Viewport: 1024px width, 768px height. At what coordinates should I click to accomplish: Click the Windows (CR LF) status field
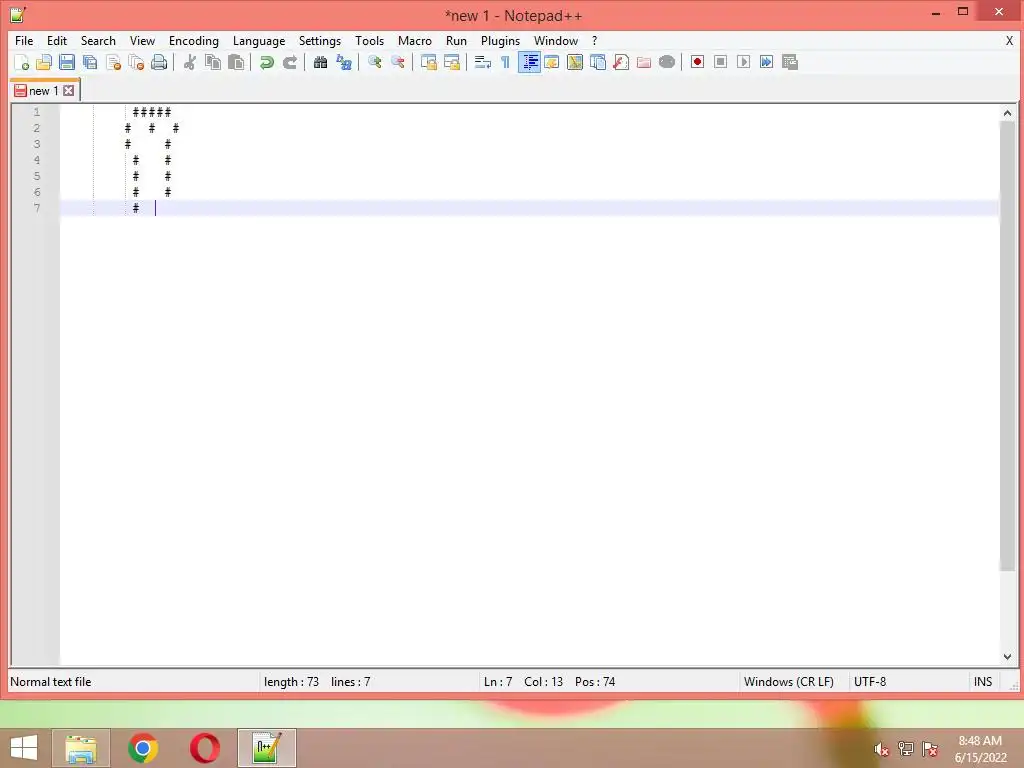tap(788, 682)
